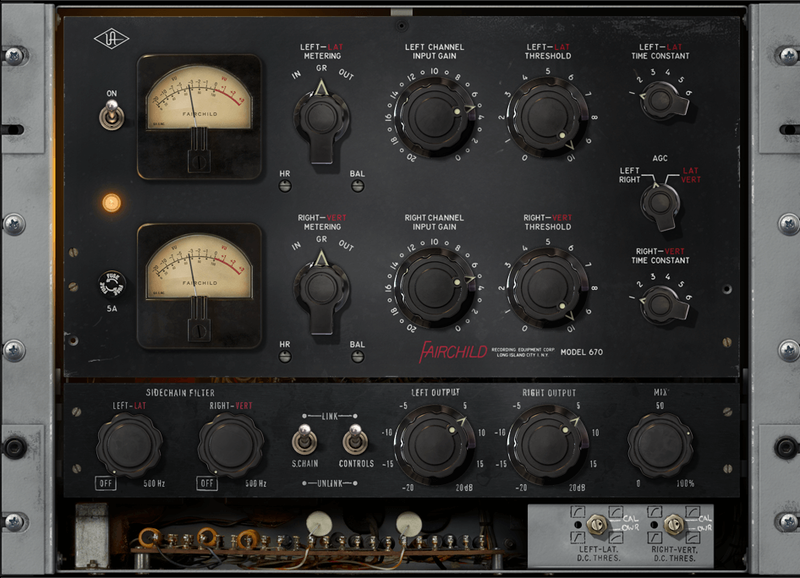Screen dimensions: 800x578
Task: Adjust the Right-Vert Sidechain Filter knob
Action: click(231, 444)
